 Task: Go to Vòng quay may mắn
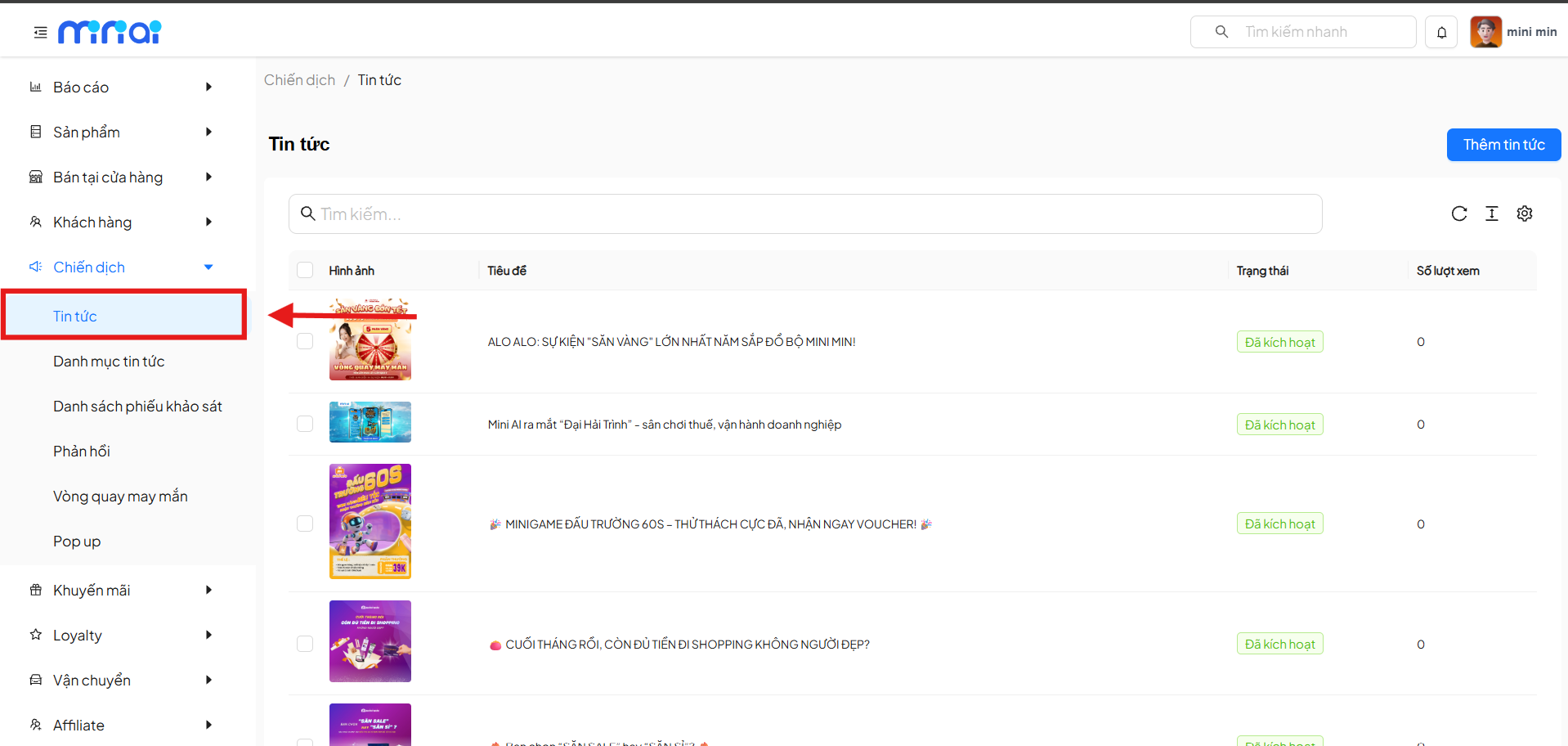[x=120, y=497]
